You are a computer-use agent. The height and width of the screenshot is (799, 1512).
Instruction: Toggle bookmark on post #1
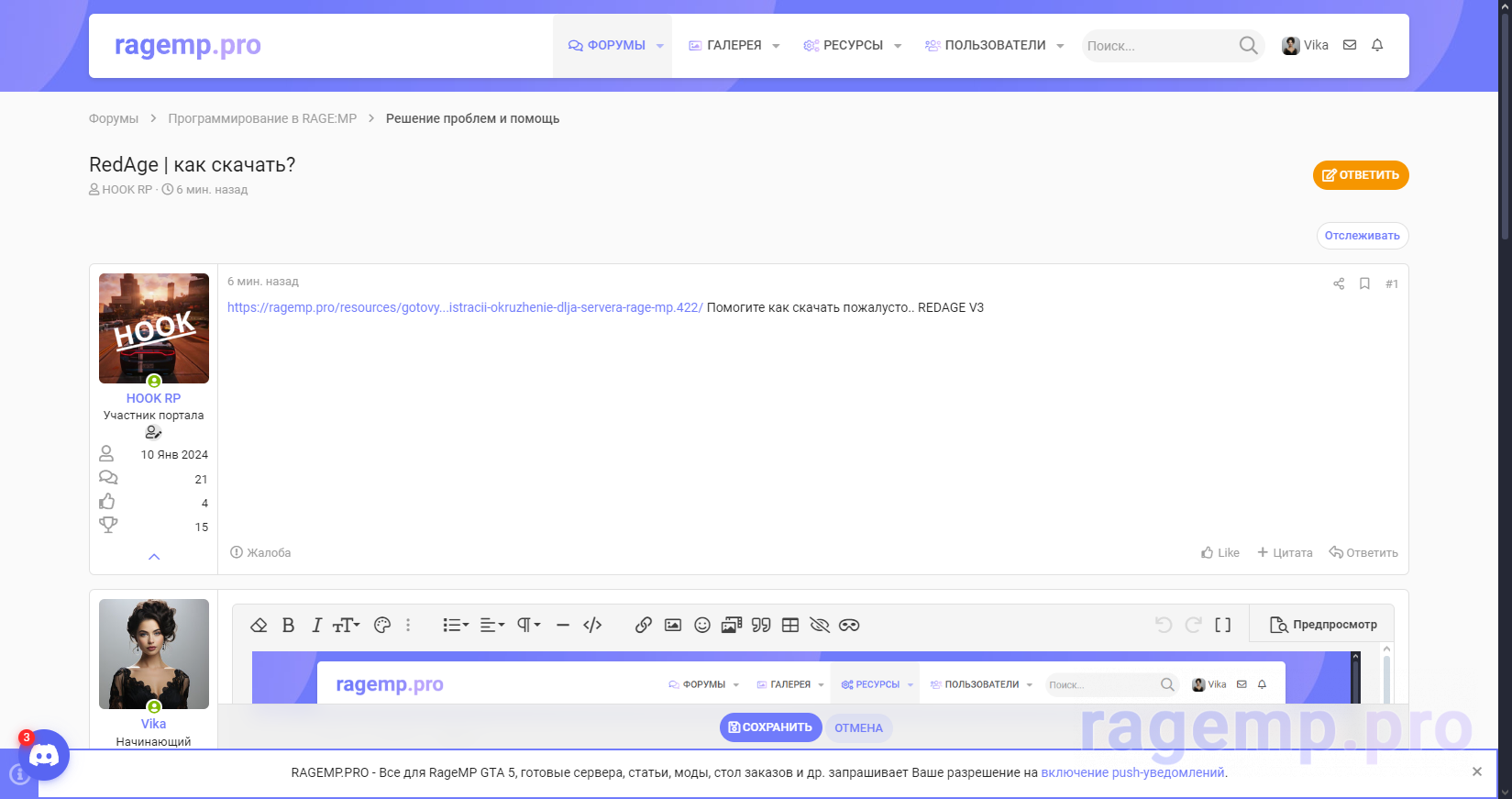point(1364,283)
